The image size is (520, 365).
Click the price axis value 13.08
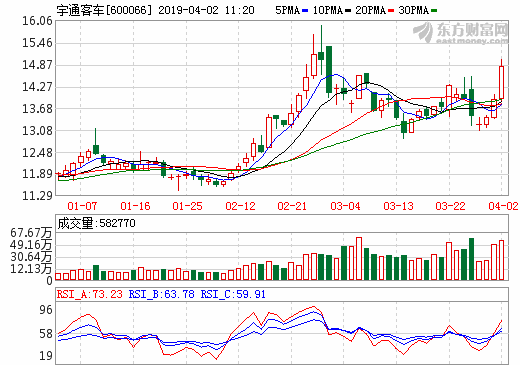[37, 131]
